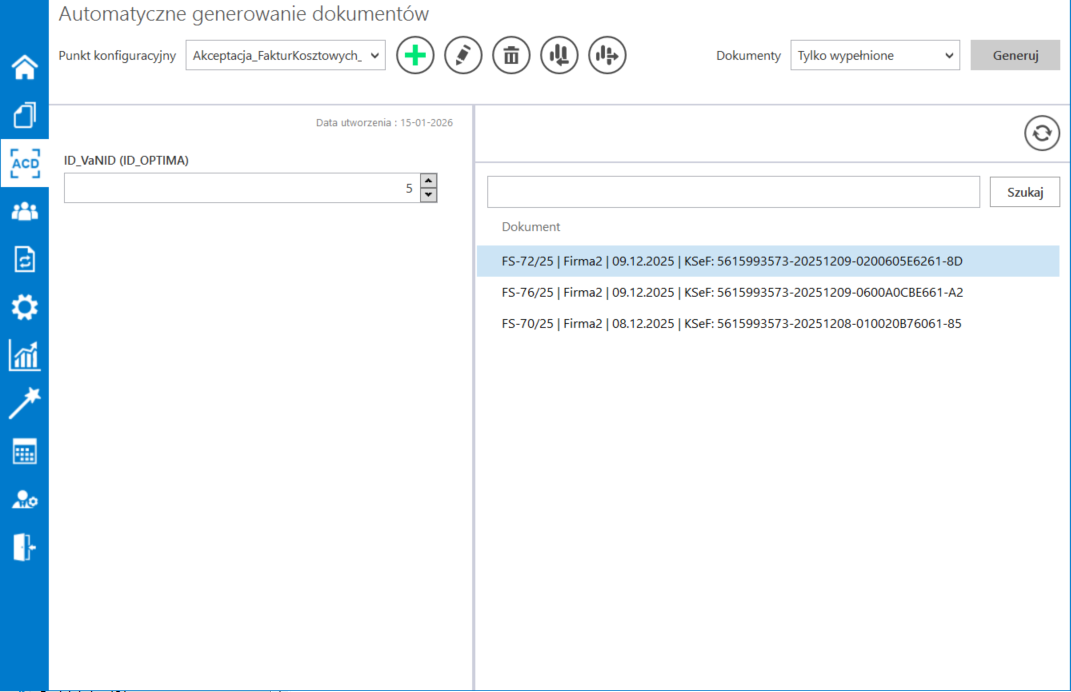
Task: Select the ACD module in sidebar
Action: click(x=24, y=164)
